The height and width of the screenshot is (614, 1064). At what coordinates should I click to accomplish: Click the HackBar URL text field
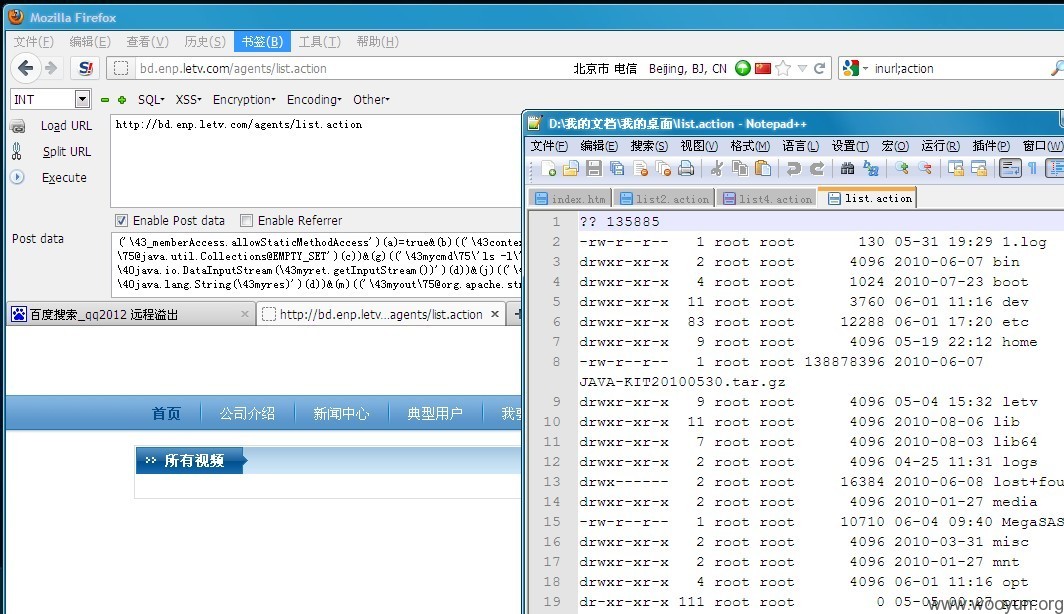click(316, 161)
